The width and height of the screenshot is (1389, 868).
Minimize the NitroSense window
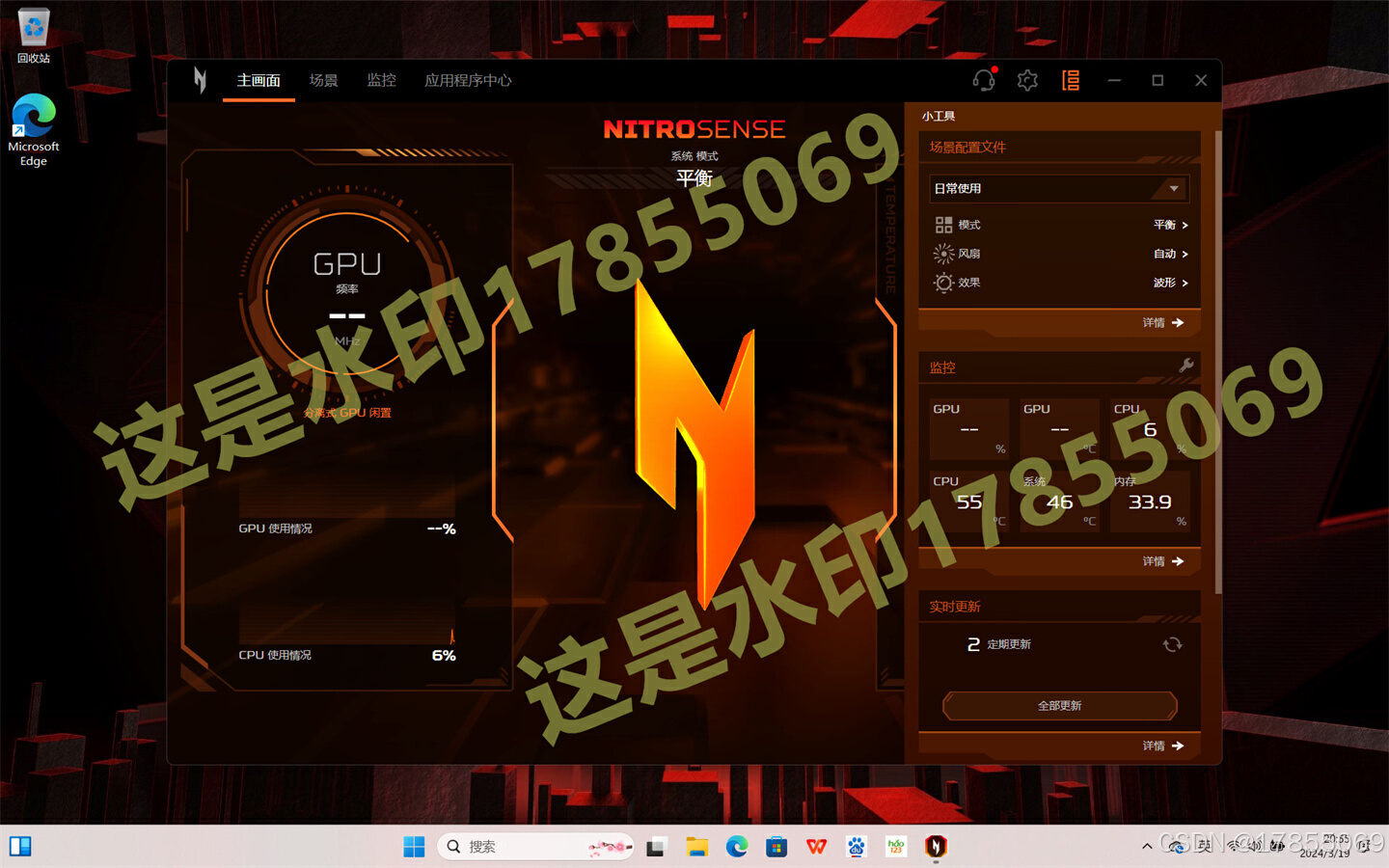pos(1114,80)
